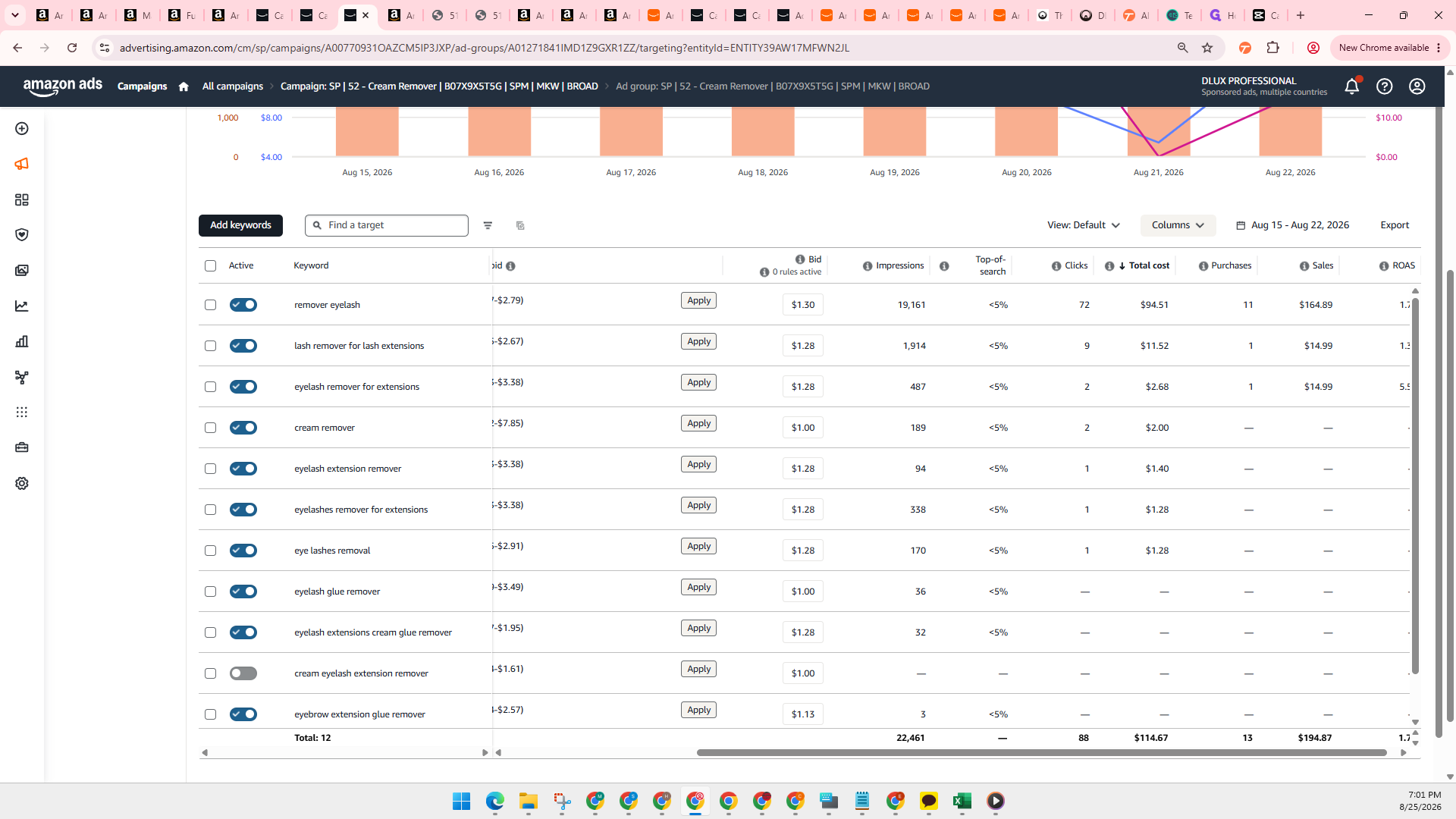1456x819 pixels.
Task: Open File Explorer from the taskbar
Action: [x=529, y=801]
